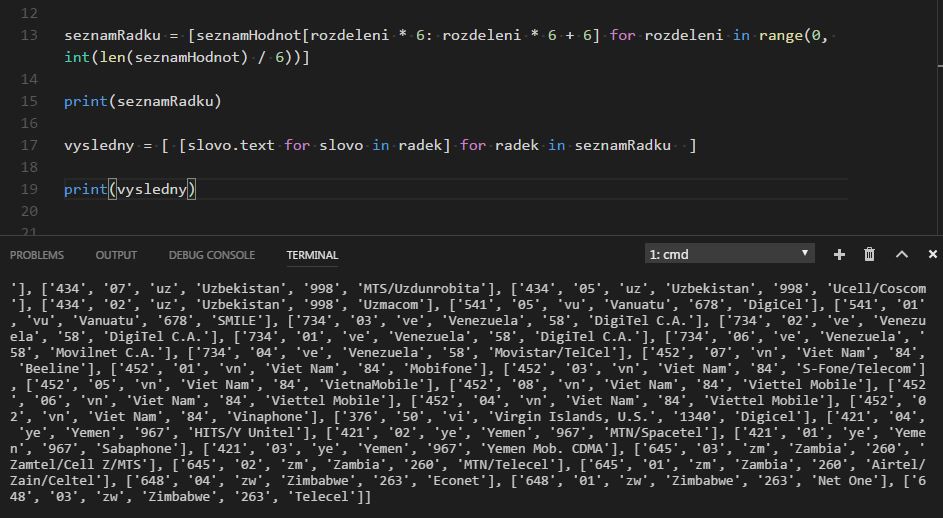
Task: Click line number 17 in the gutter
Action: (29, 145)
